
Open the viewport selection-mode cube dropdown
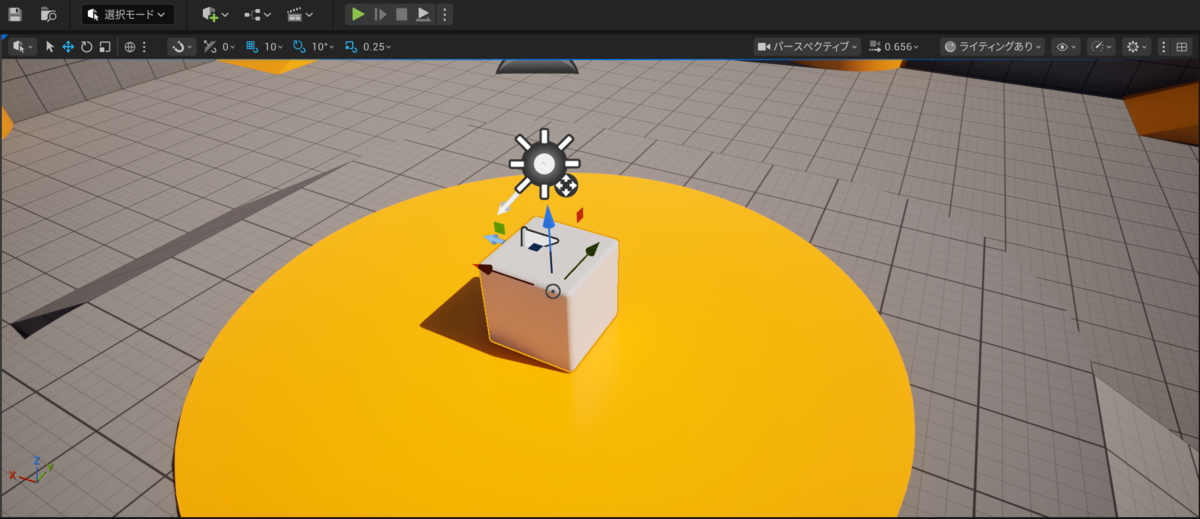coord(22,46)
